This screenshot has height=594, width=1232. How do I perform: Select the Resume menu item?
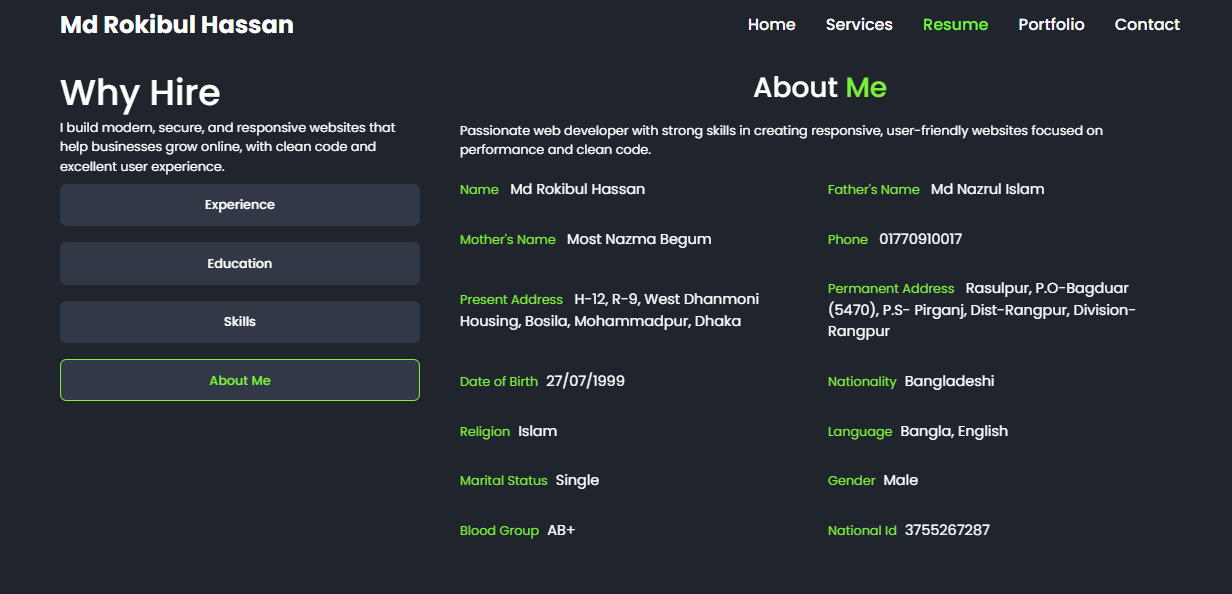pyautogui.click(x=955, y=24)
